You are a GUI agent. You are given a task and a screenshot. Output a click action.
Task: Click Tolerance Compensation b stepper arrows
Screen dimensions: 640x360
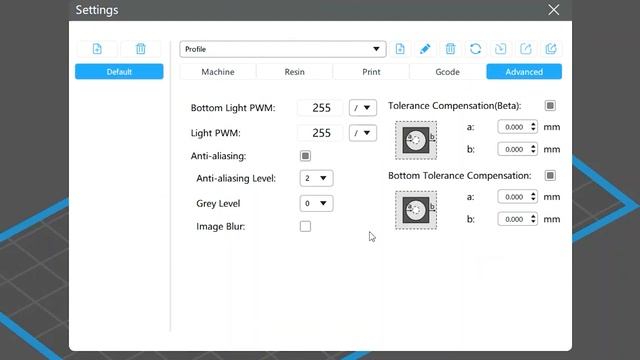(533, 149)
